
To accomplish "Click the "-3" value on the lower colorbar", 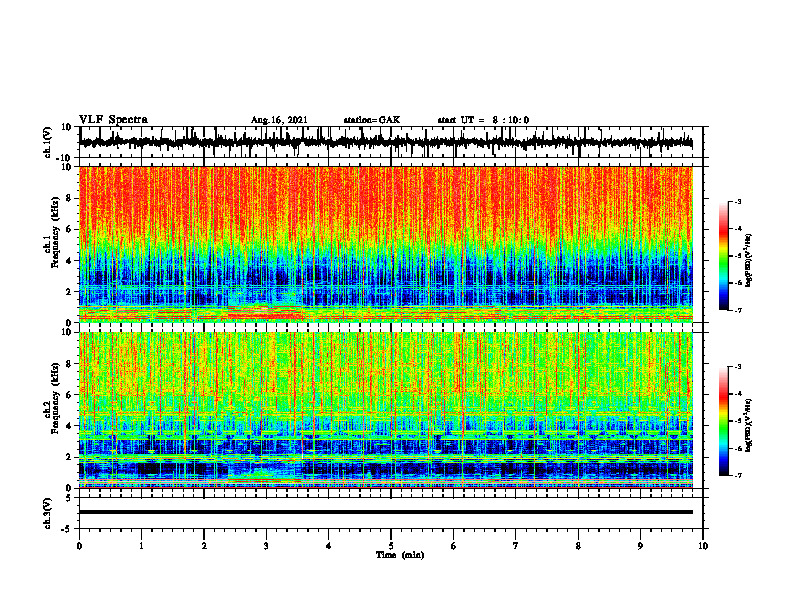I will click(738, 367).
